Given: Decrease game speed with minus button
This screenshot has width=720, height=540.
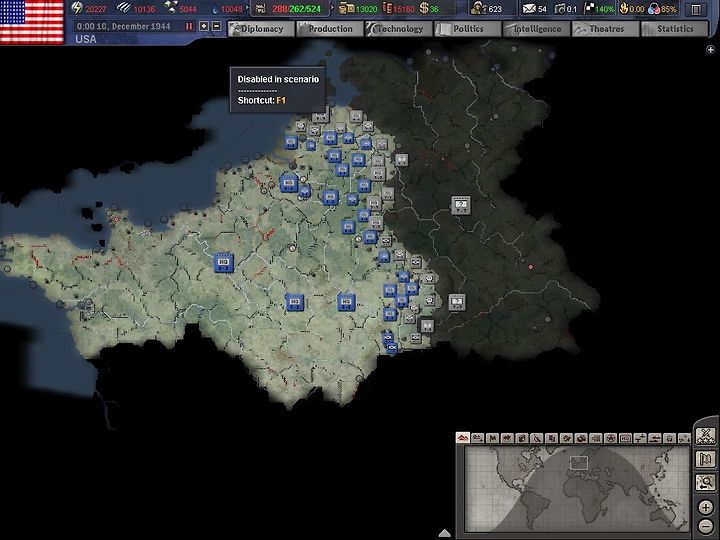Looking at the screenshot, I should (217, 26).
